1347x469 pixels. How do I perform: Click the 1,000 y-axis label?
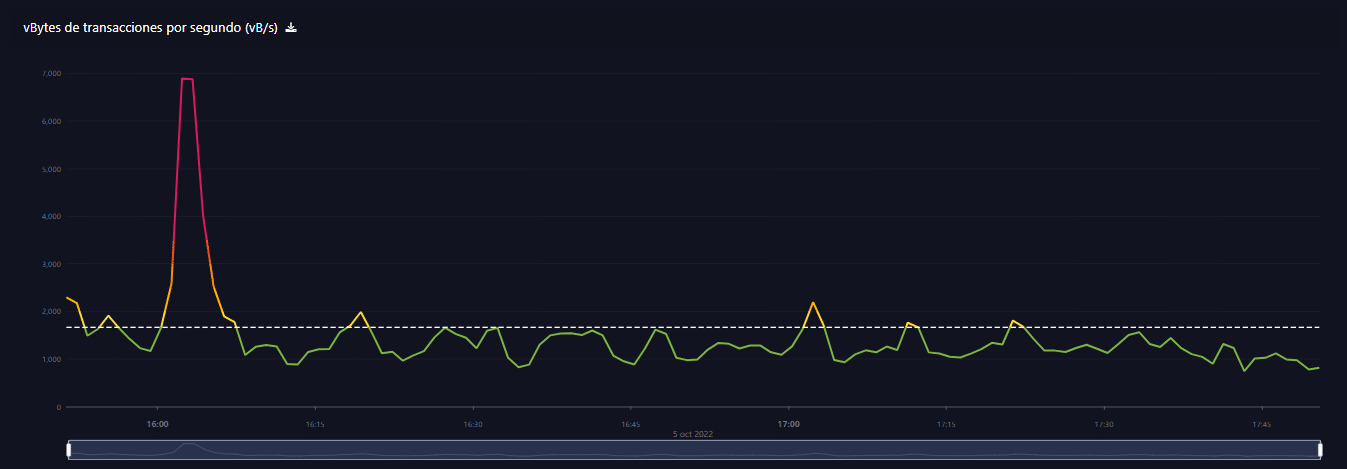51,359
